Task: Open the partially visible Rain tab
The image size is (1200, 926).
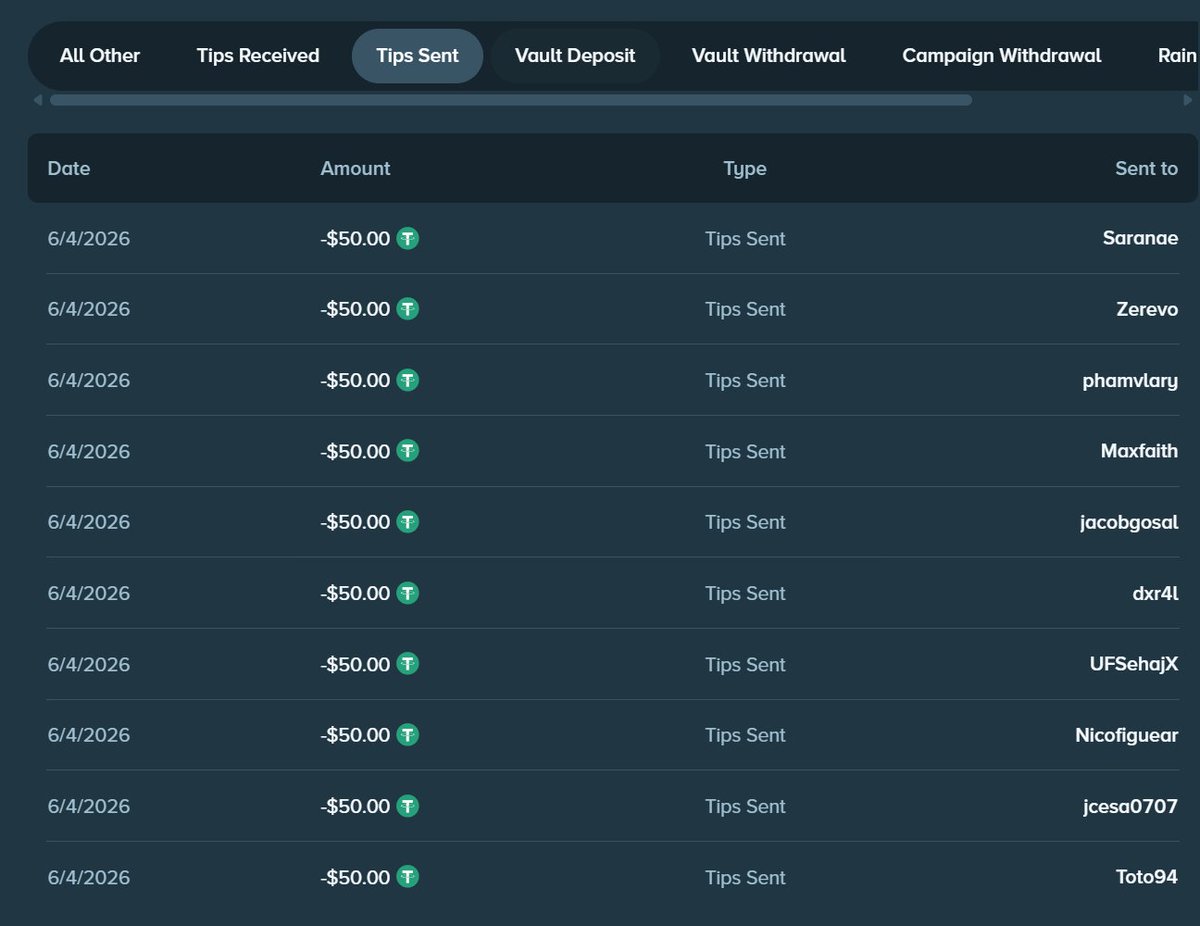Action: click(x=1177, y=56)
